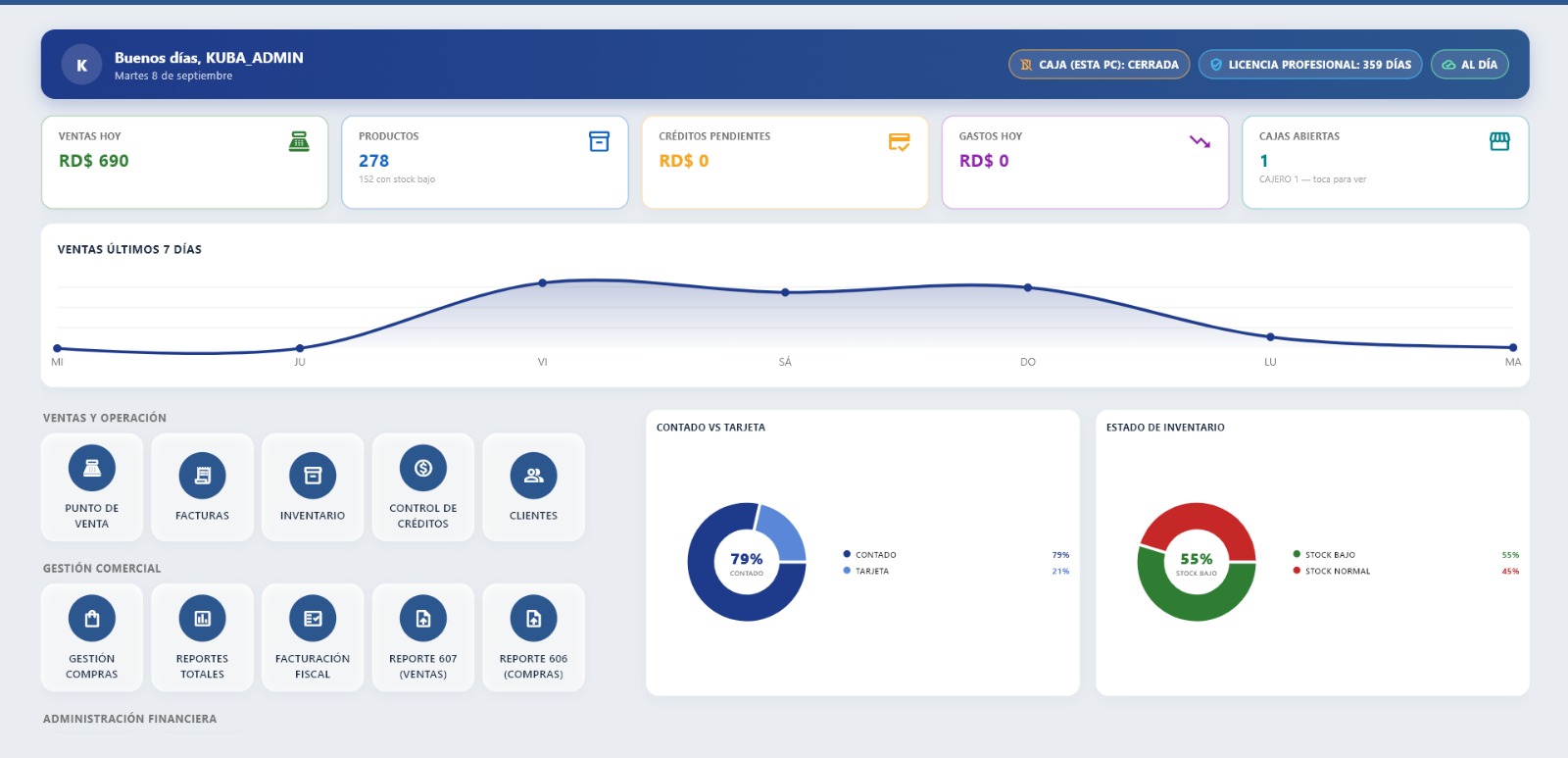Open the Facturas module icon
The image size is (1568, 758).
(x=203, y=476)
